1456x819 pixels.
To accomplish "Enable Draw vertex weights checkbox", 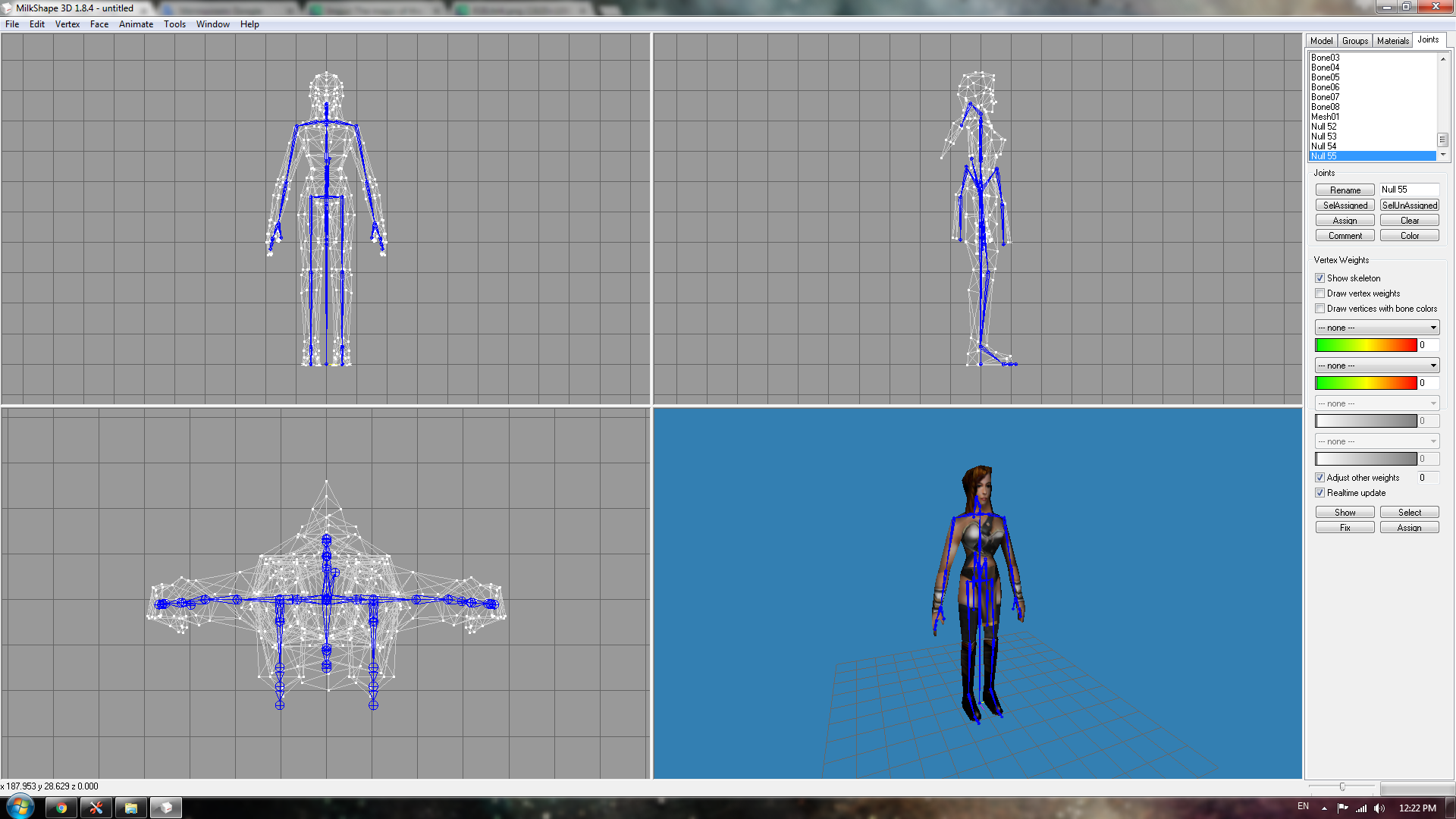I will pos(1320,293).
